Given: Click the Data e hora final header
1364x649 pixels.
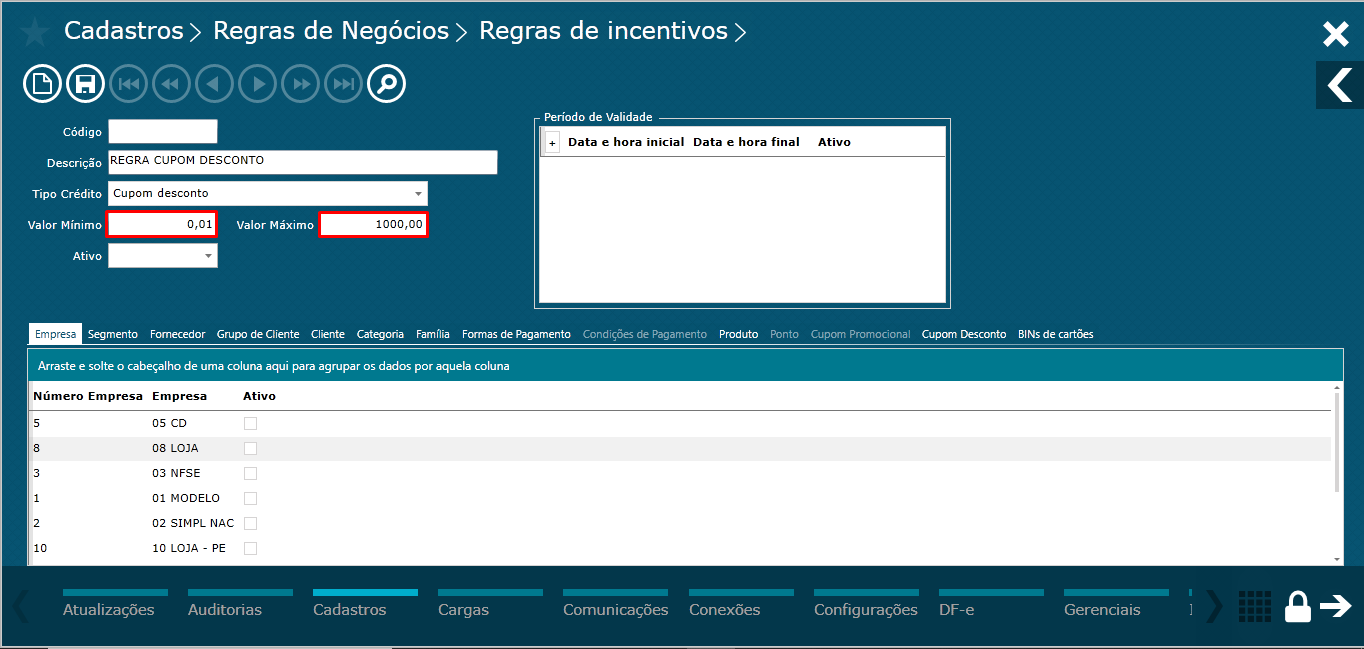Looking at the screenshot, I should (x=746, y=142).
